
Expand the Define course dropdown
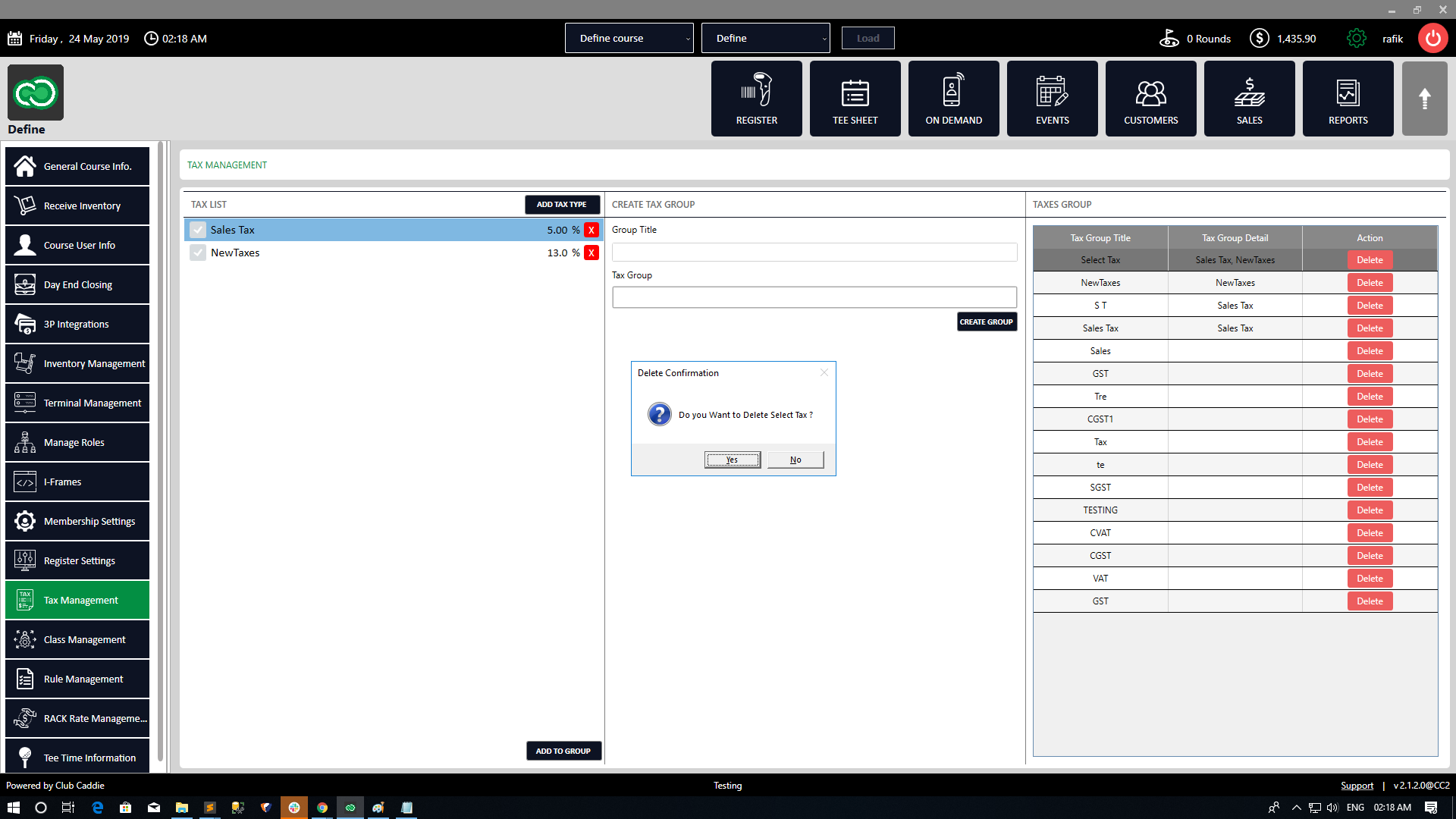(629, 38)
